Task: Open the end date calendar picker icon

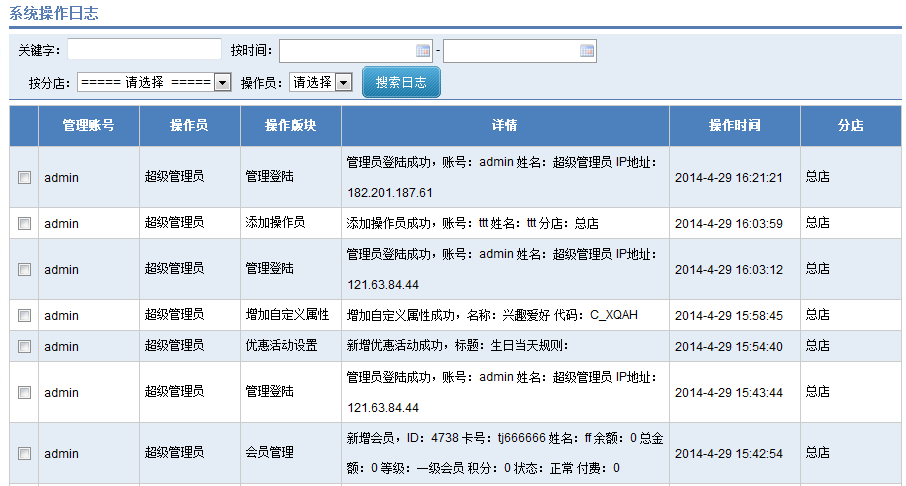Action: click(x=587, y=50)
